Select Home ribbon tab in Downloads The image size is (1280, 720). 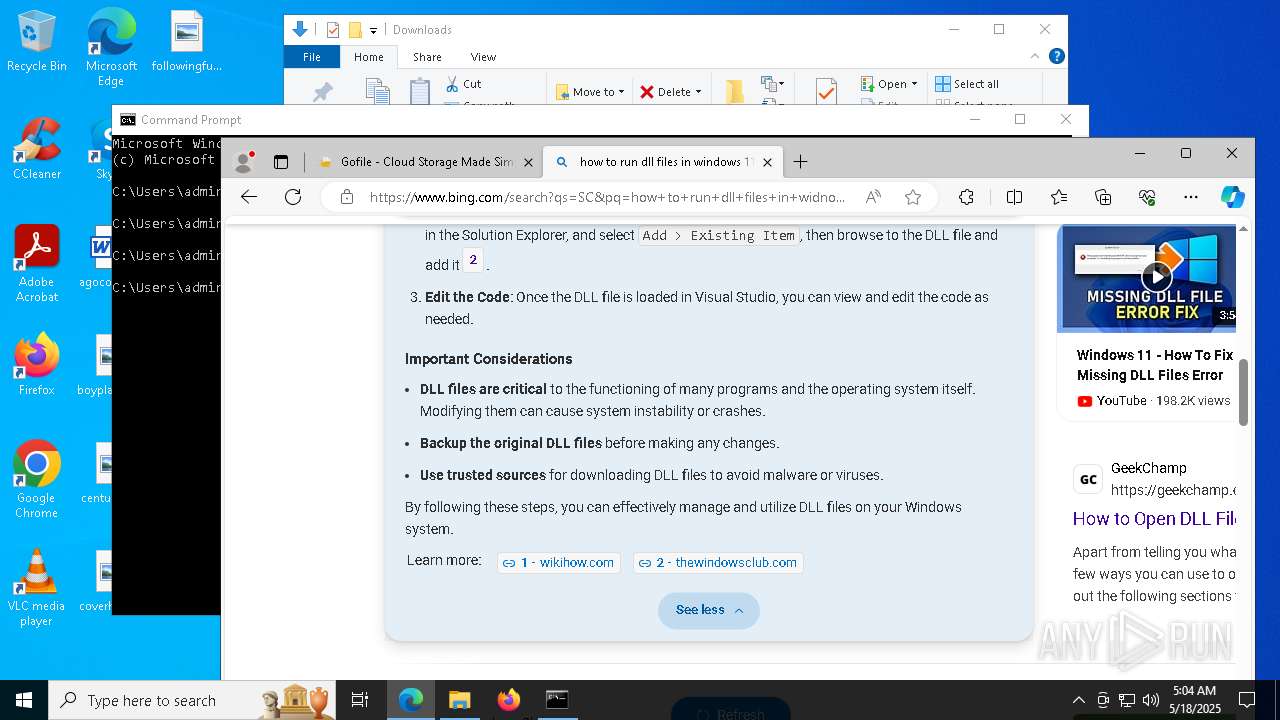tap(369, 57)
